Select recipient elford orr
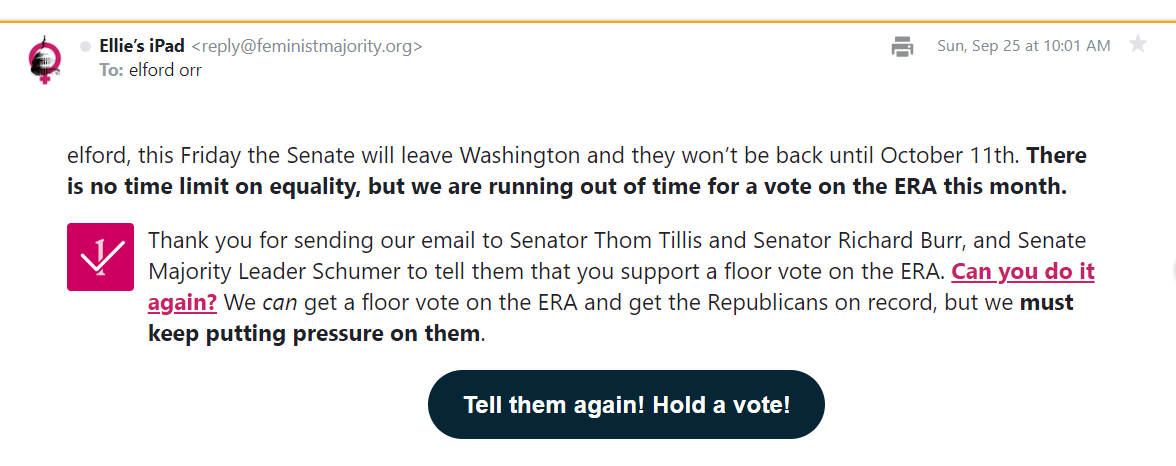This screenshot has height=466, width=1176. [165, 70]
